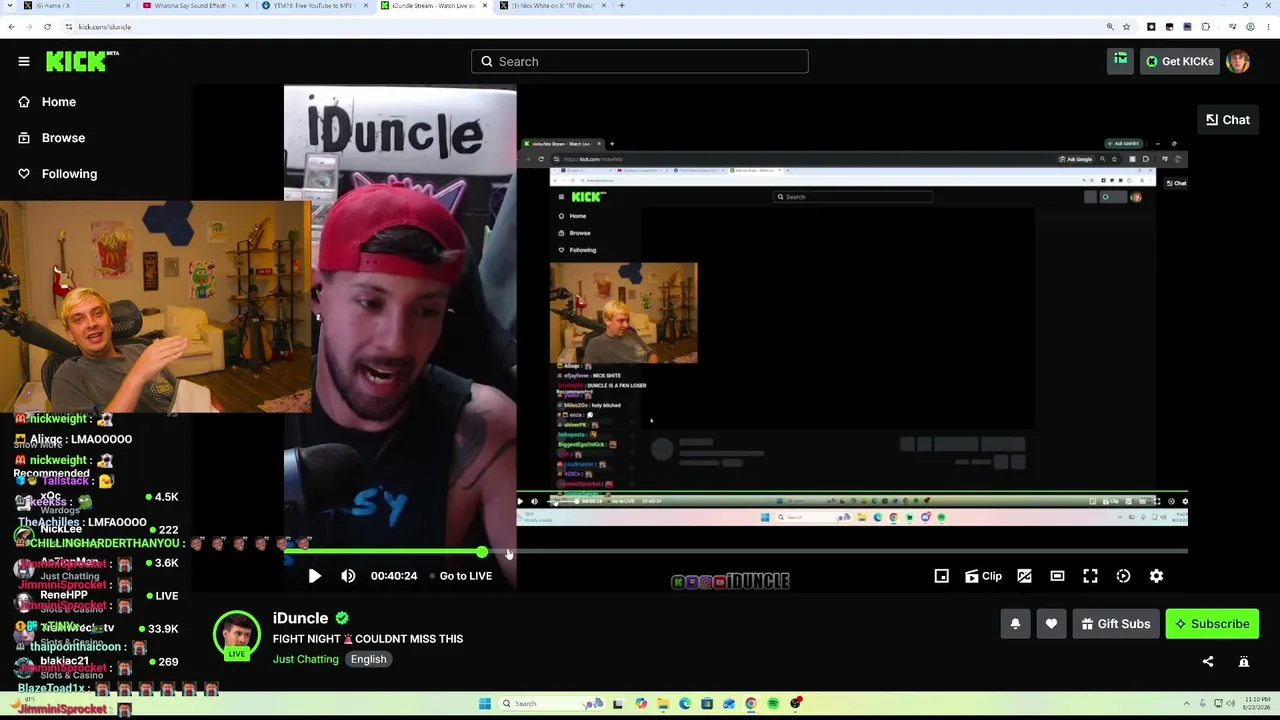The image size is (1280, 720).
Task: Click the Get KICKs button
Action: point(1180,61)
